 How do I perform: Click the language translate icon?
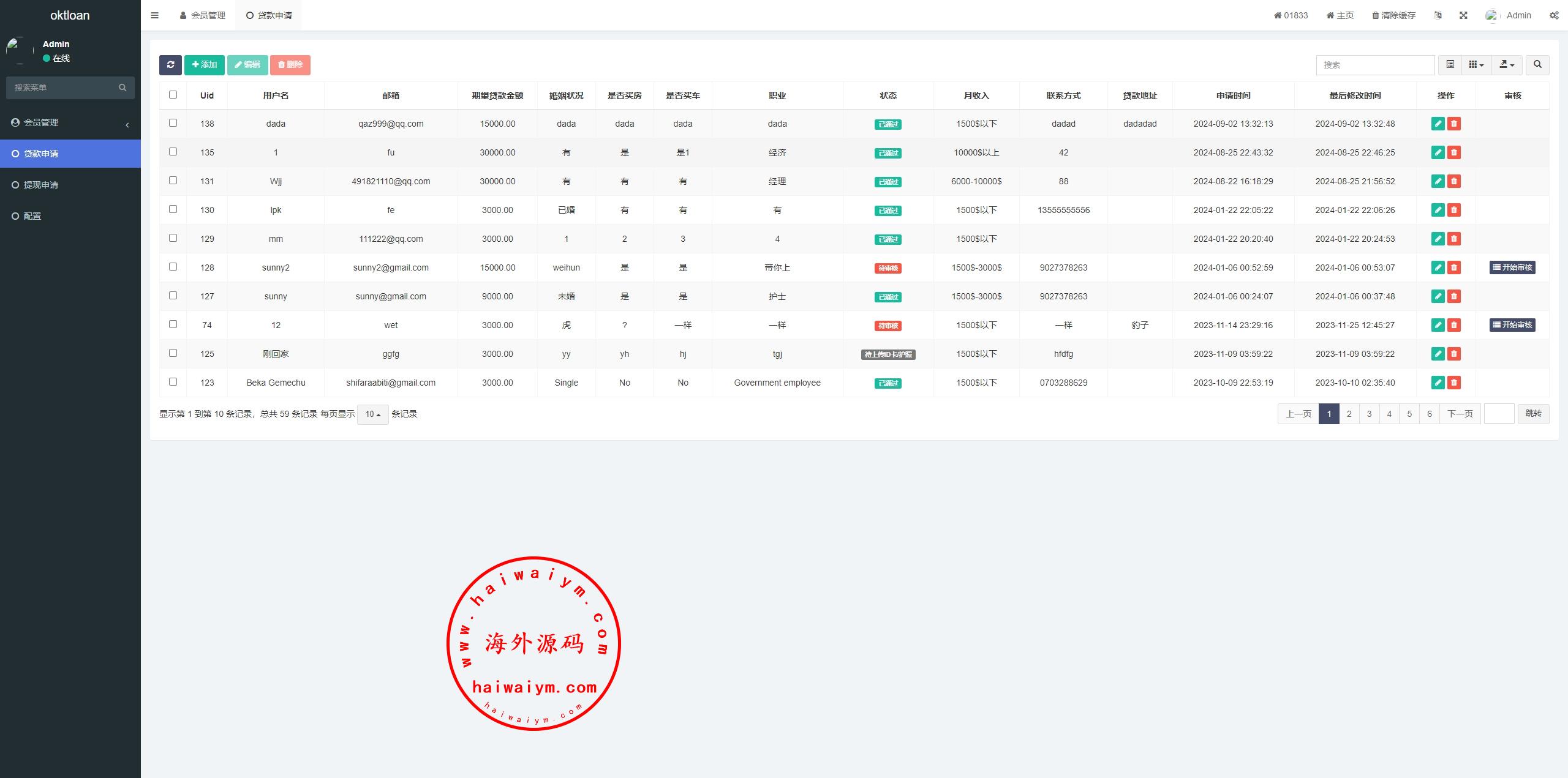(x=1438, y=15)
